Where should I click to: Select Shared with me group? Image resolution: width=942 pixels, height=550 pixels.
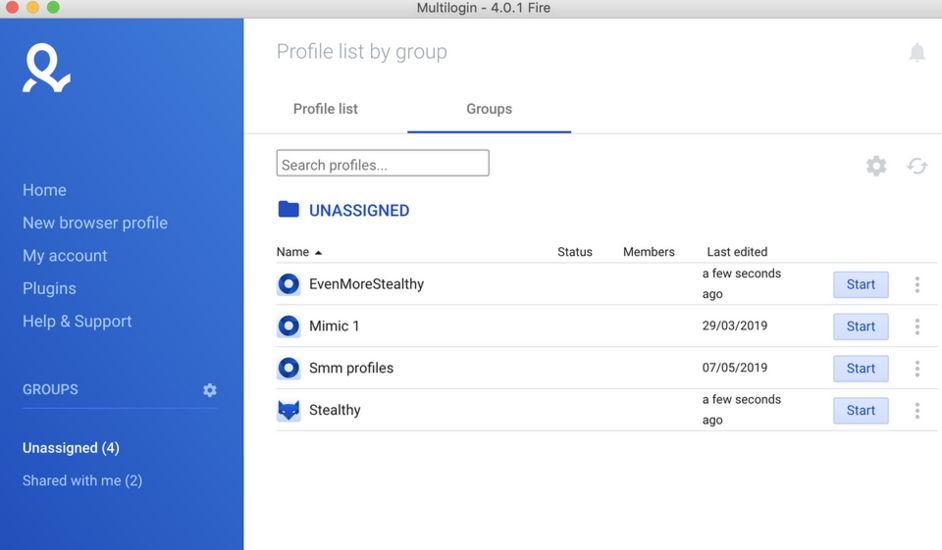[82, 481]
